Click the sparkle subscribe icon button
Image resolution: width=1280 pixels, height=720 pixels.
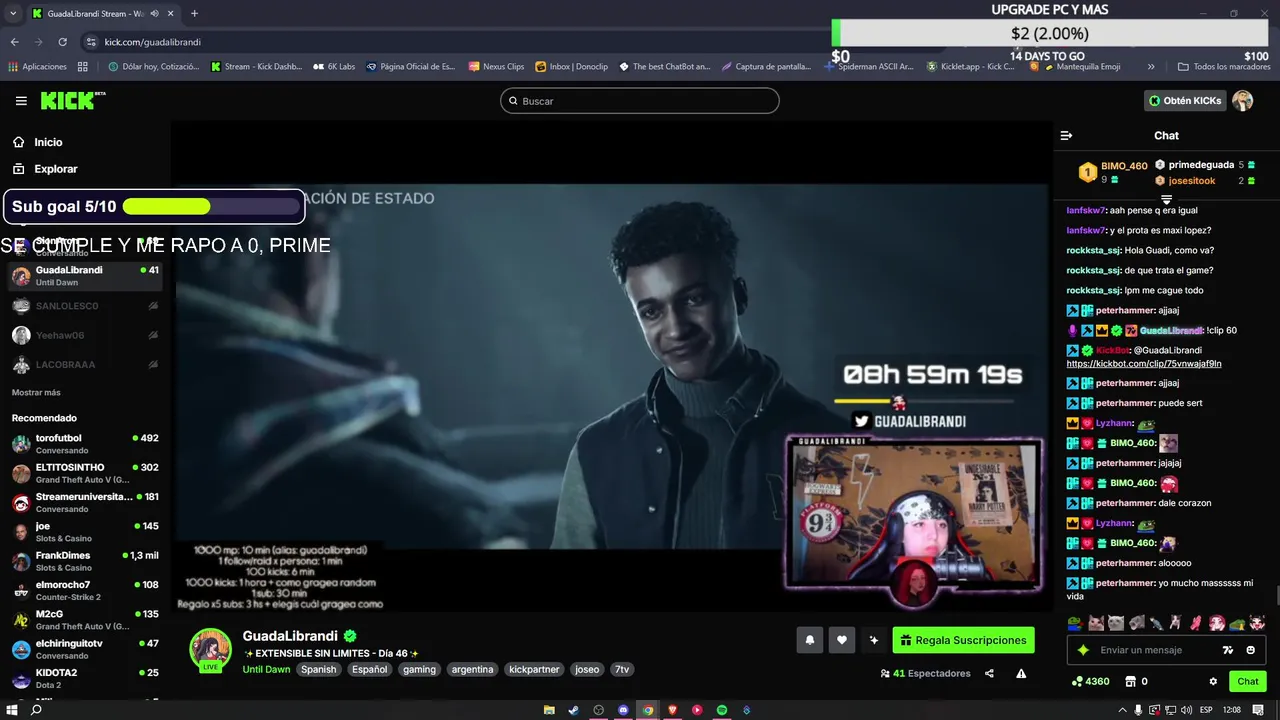click(x=874, y=640)
